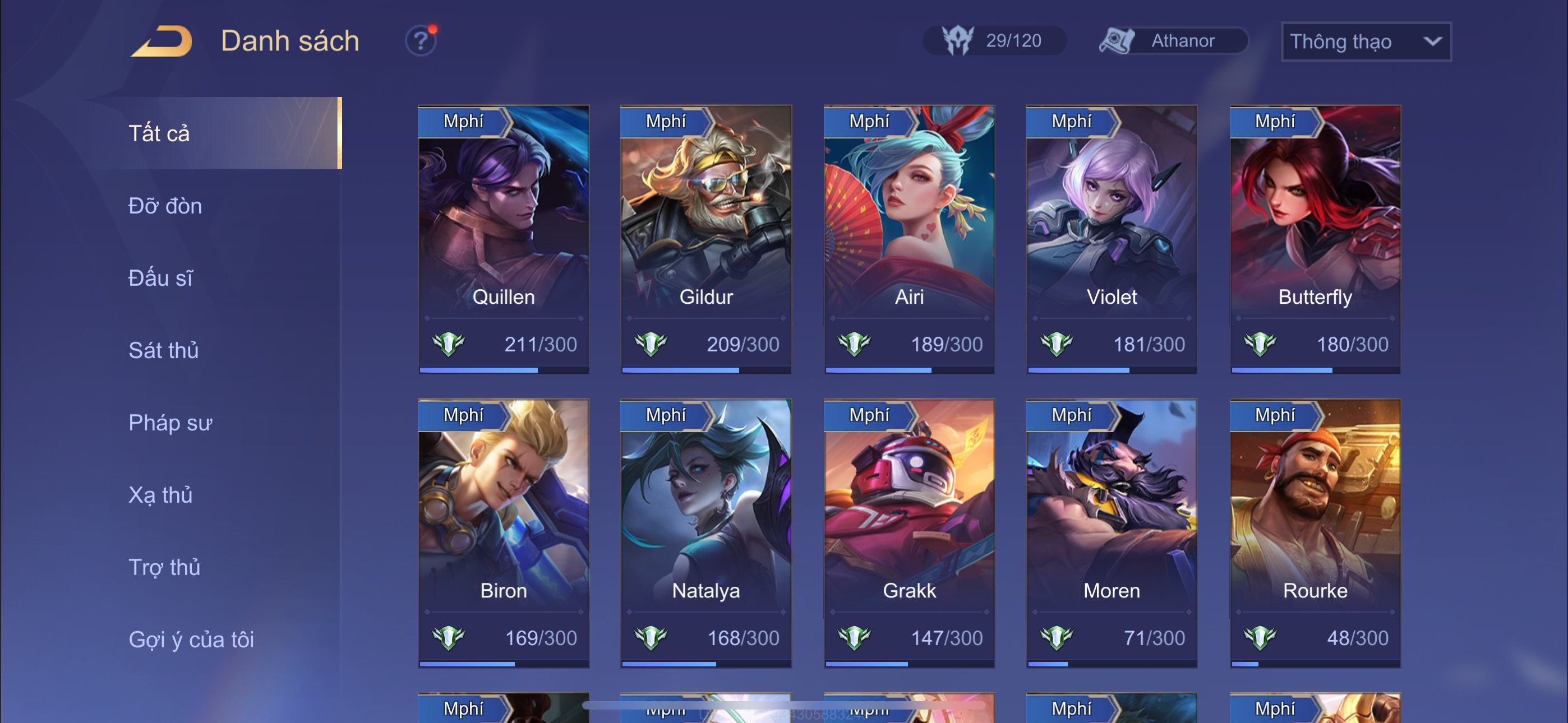Open the Airi hero card
1568x723 pixels.
click(x=910, y=239)
